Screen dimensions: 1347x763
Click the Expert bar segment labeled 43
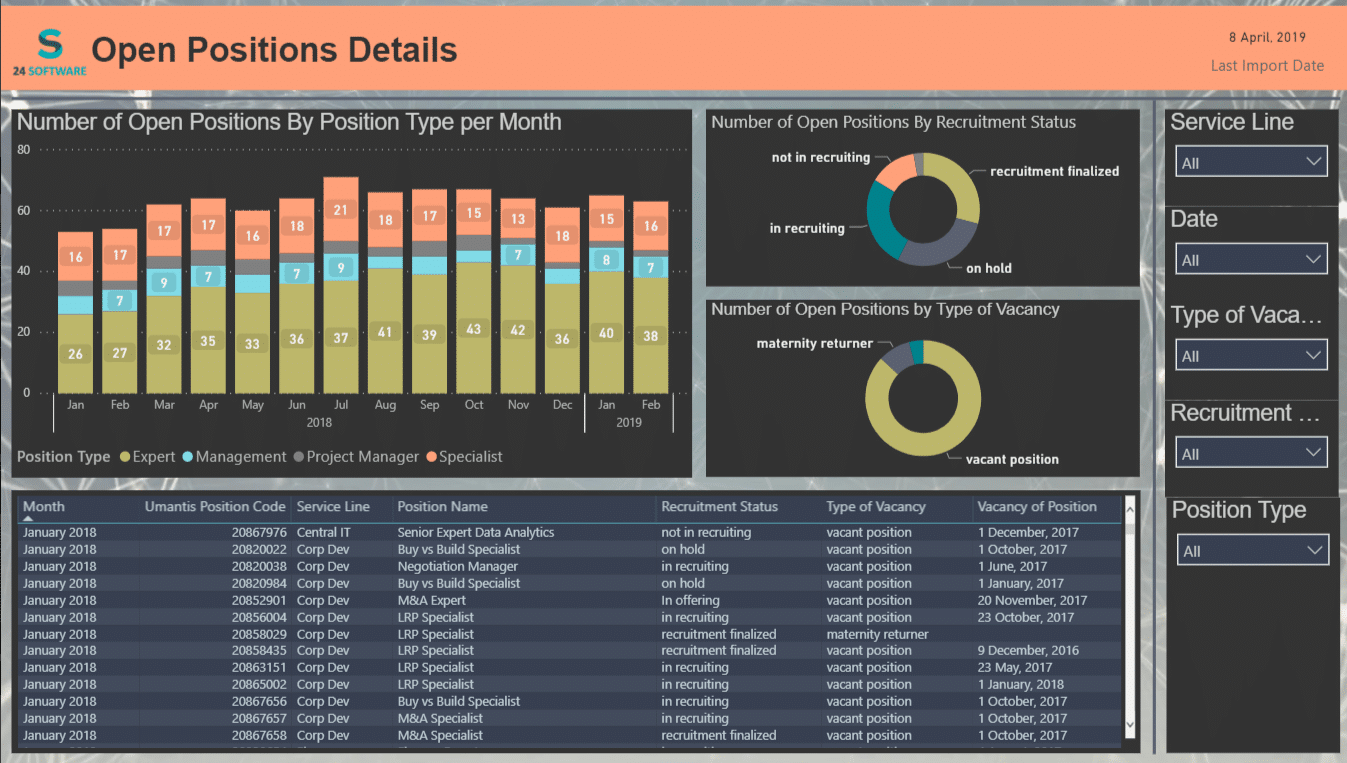coord(474,328)
